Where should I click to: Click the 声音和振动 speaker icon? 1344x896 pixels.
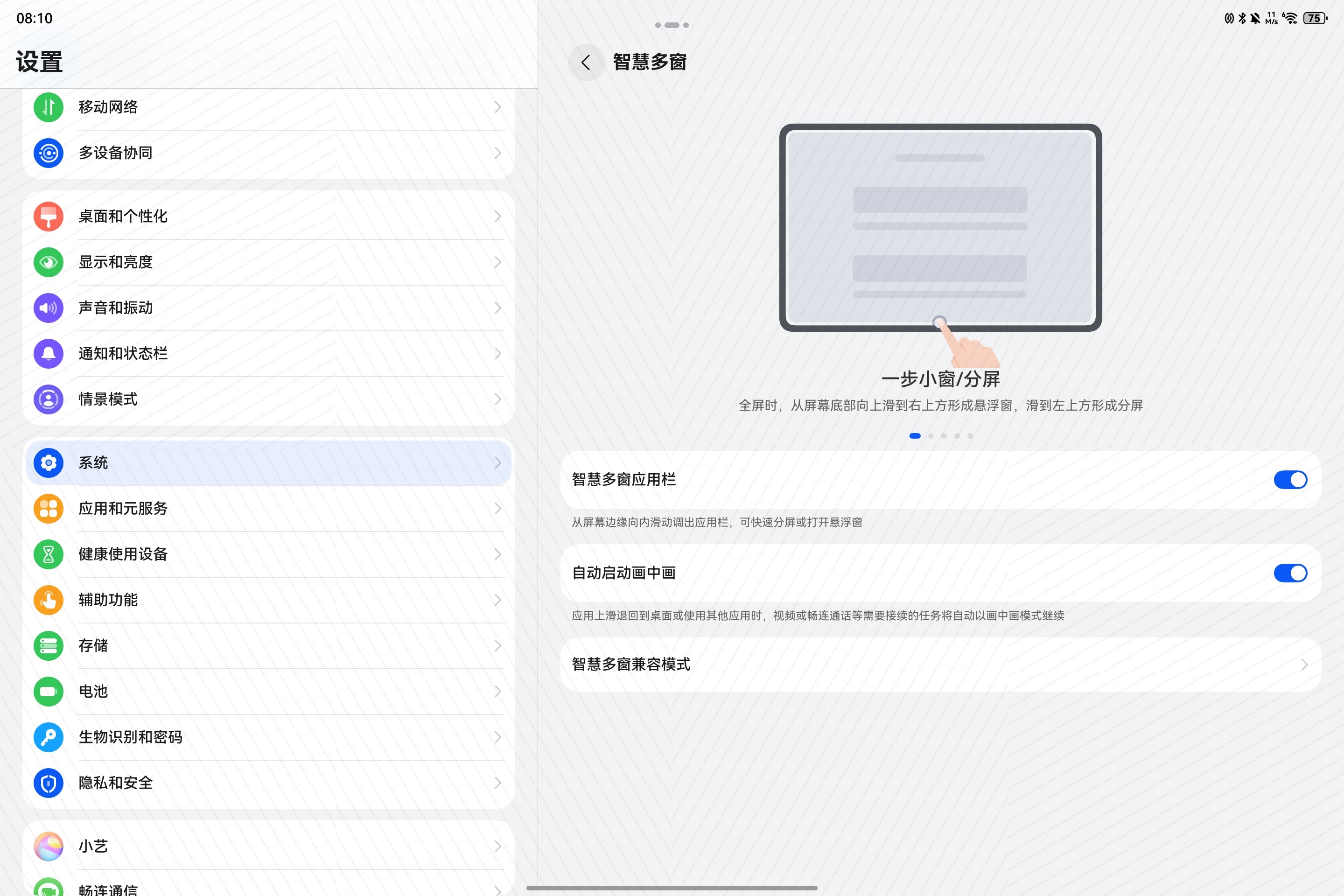point(49,308)
